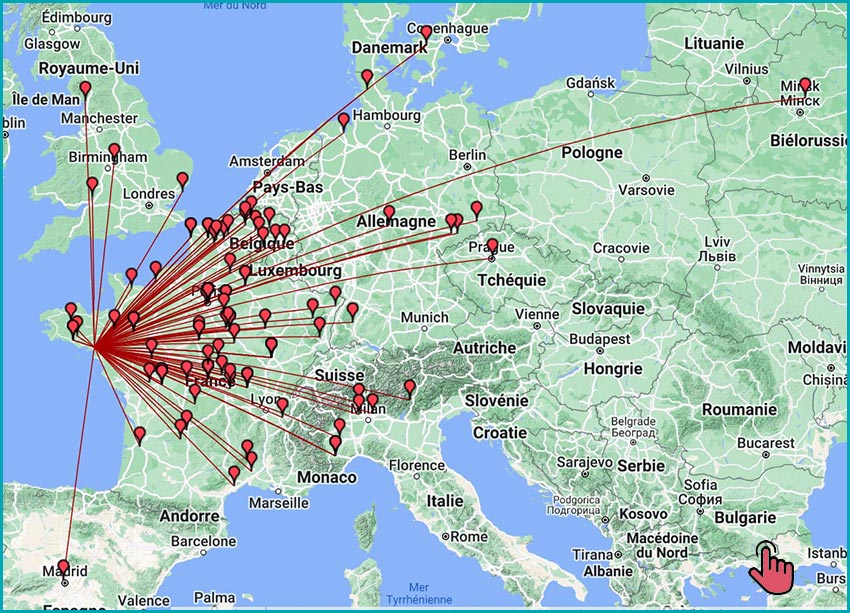Click the pin just north of Hamburg

coord(344,120)
